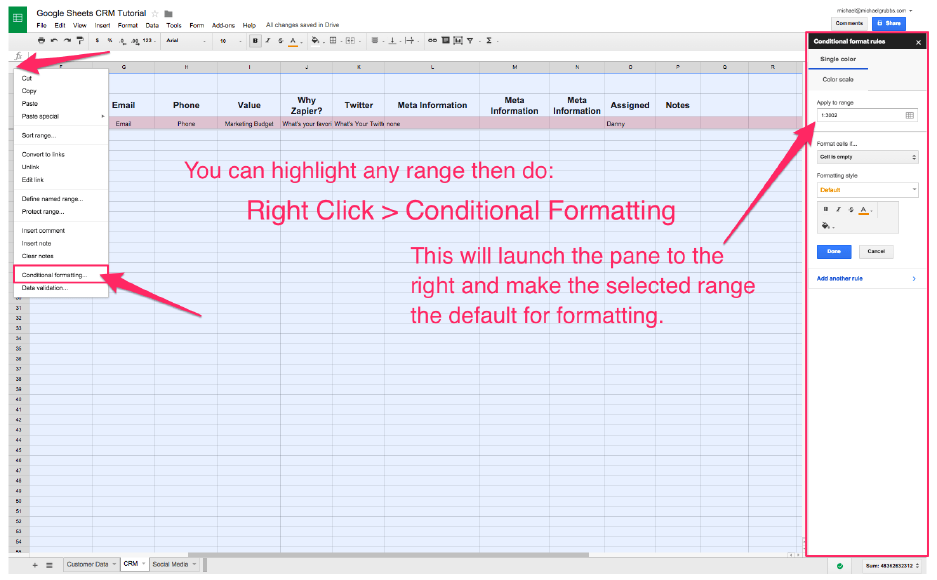Switch to the Customer Data sheet tab
Viewport: 937px width, 580px height.
click(91, 564)
